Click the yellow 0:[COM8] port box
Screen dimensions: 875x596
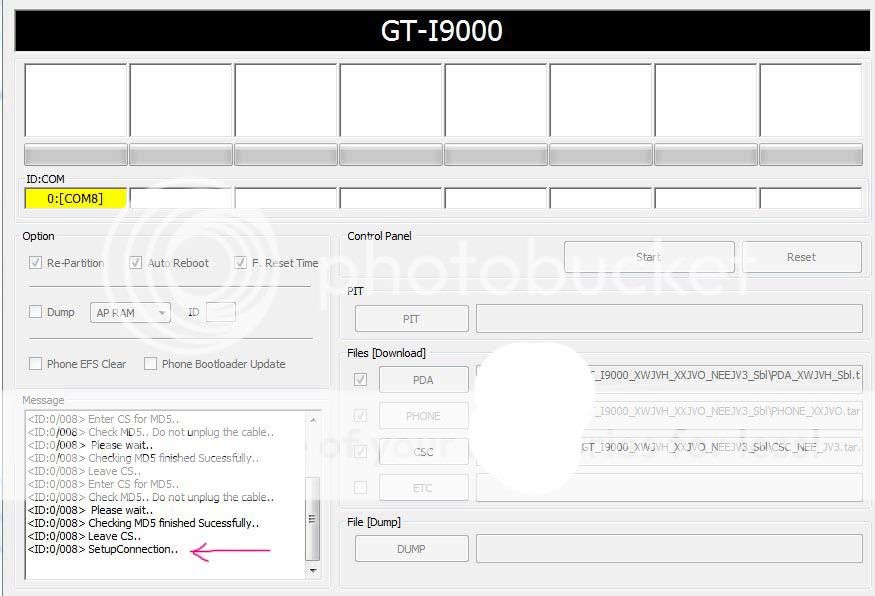point(75,198)
